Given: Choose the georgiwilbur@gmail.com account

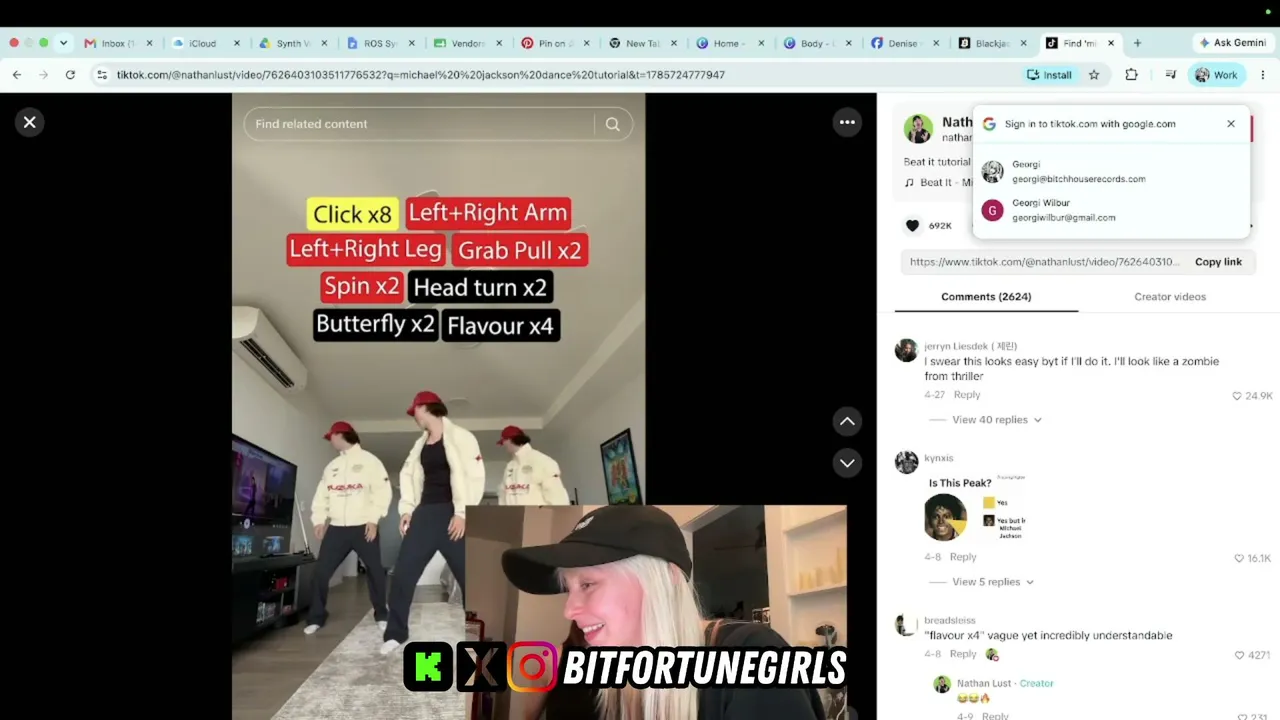Looking at the screenshot, I should point(1111,210).
